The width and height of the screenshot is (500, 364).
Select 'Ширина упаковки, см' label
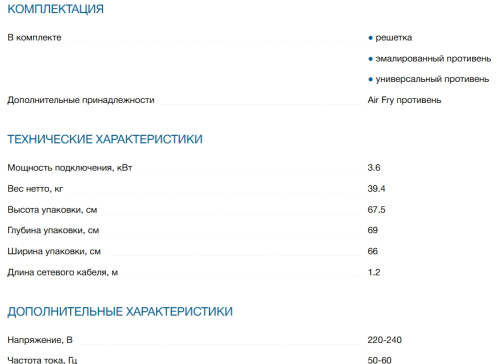coord(54,251)
